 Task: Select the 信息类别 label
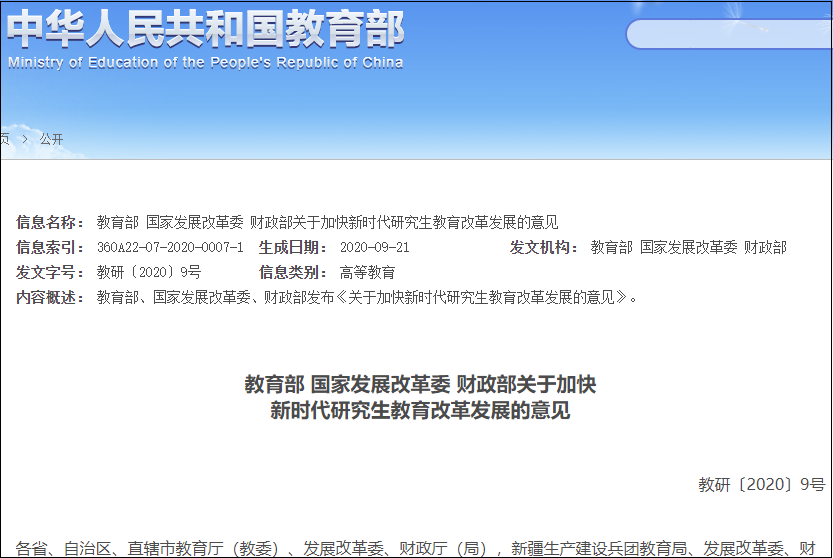[x=293, y=272]
